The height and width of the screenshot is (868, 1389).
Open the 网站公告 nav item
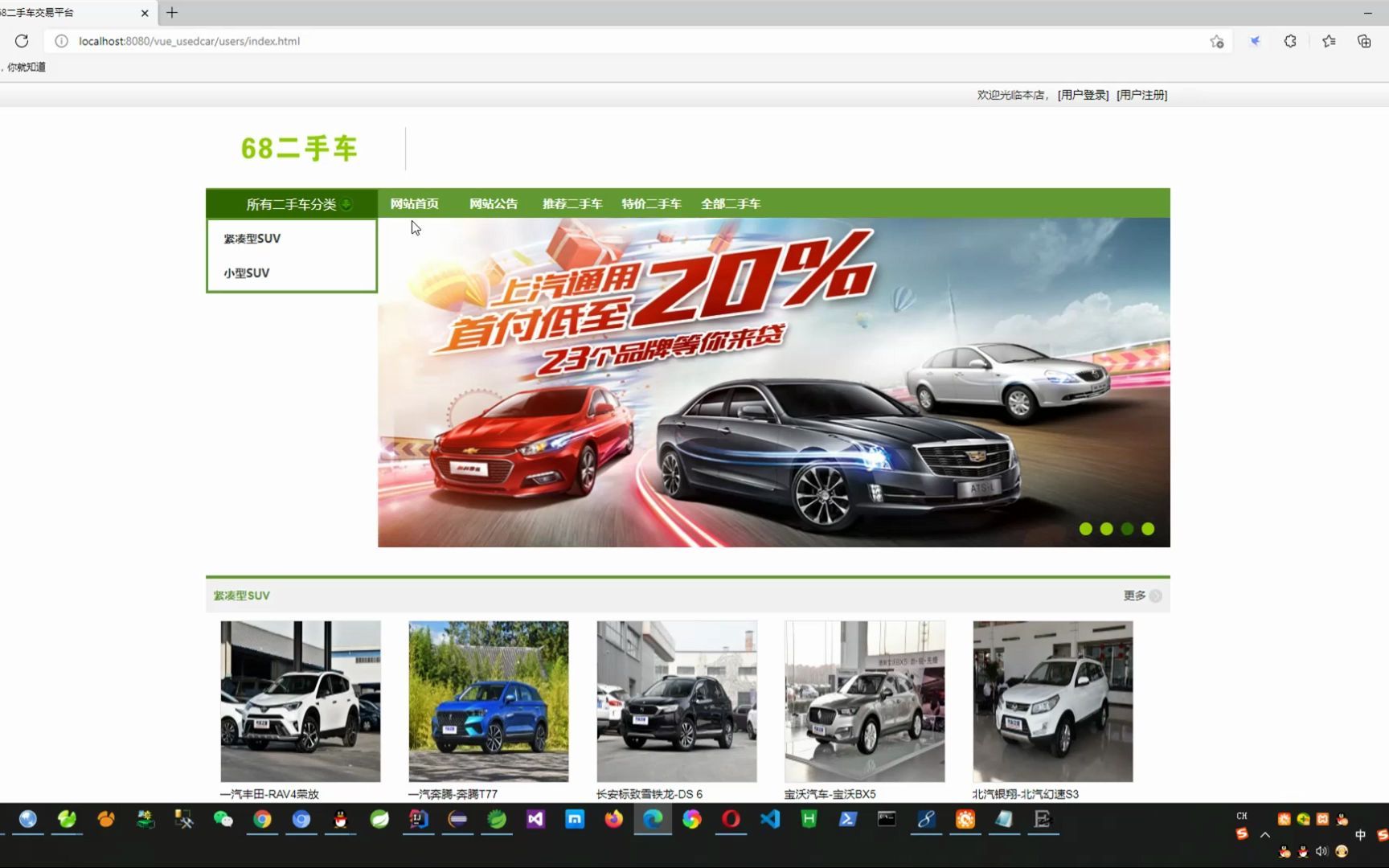click(x=494, y=204)
